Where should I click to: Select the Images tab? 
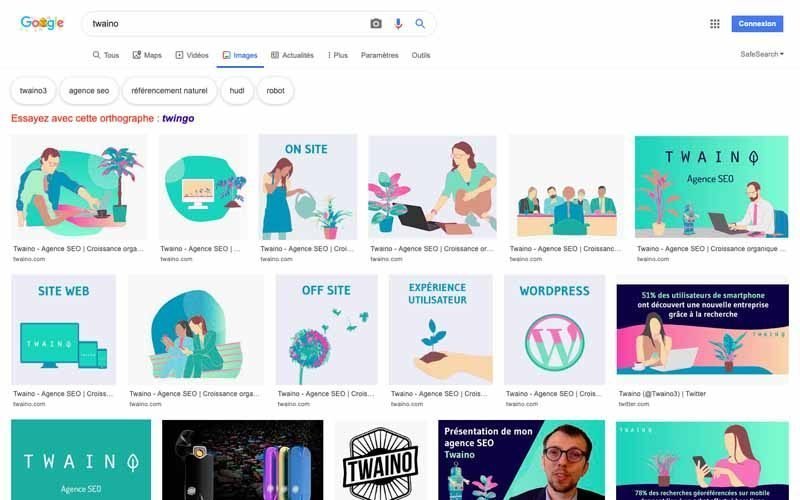pyautogui.click(x=240, y=55)
